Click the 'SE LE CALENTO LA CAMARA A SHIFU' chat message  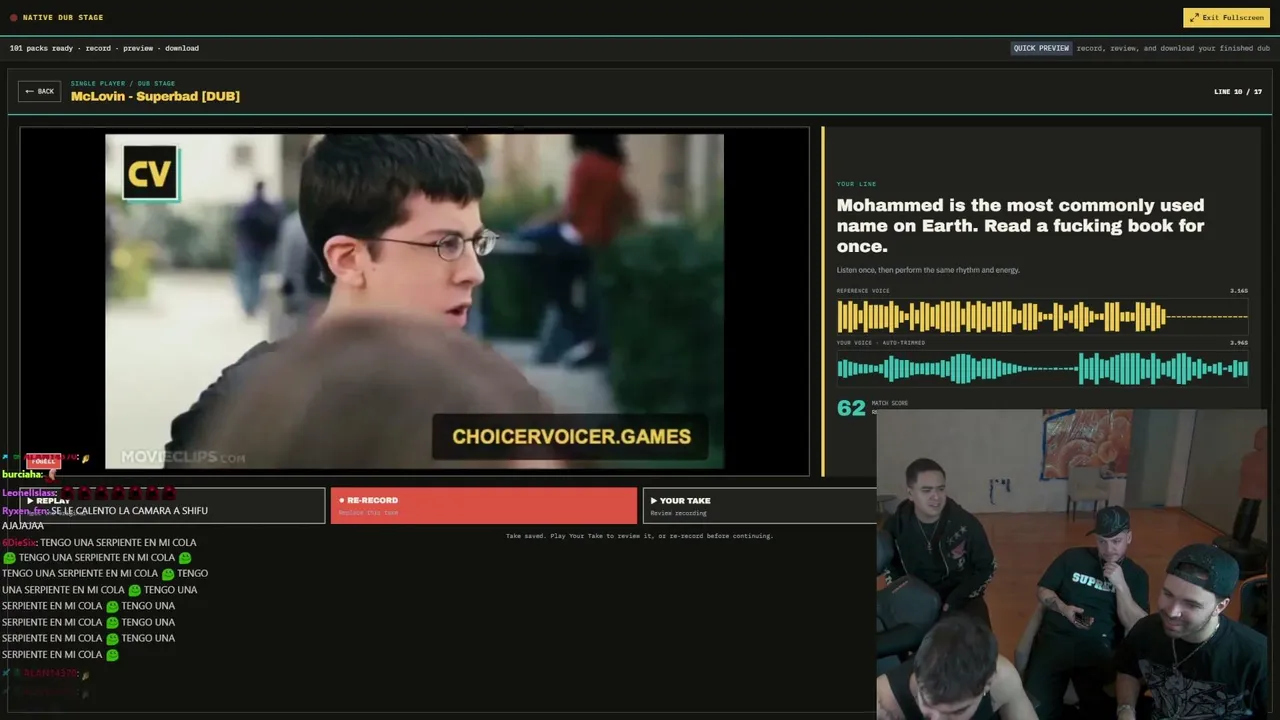[129, 511]
